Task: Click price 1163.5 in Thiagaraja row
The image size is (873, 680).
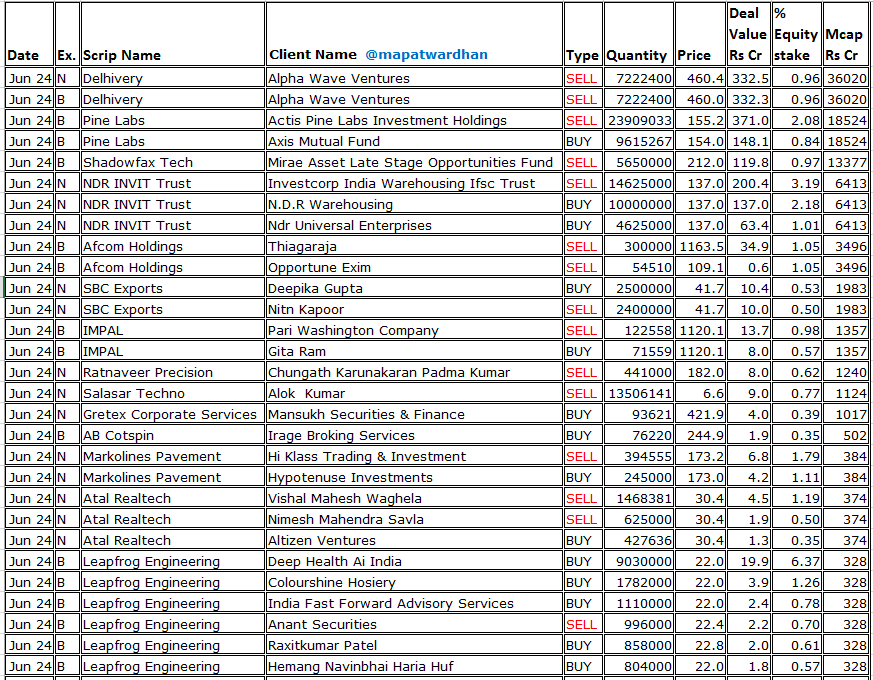Action: [700, 246]
